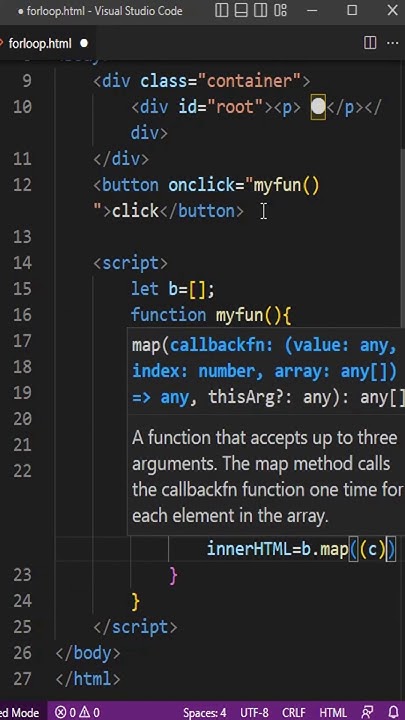
Task: Click 'thisArg?: any' in the signature popup
Action: 270,398
